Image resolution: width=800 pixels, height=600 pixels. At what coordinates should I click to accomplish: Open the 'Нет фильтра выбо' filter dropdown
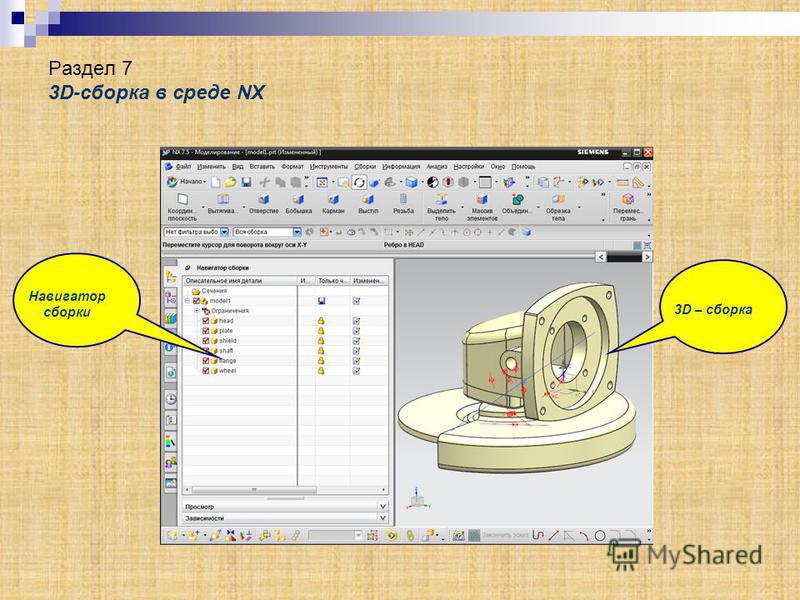tap(224, 232)
